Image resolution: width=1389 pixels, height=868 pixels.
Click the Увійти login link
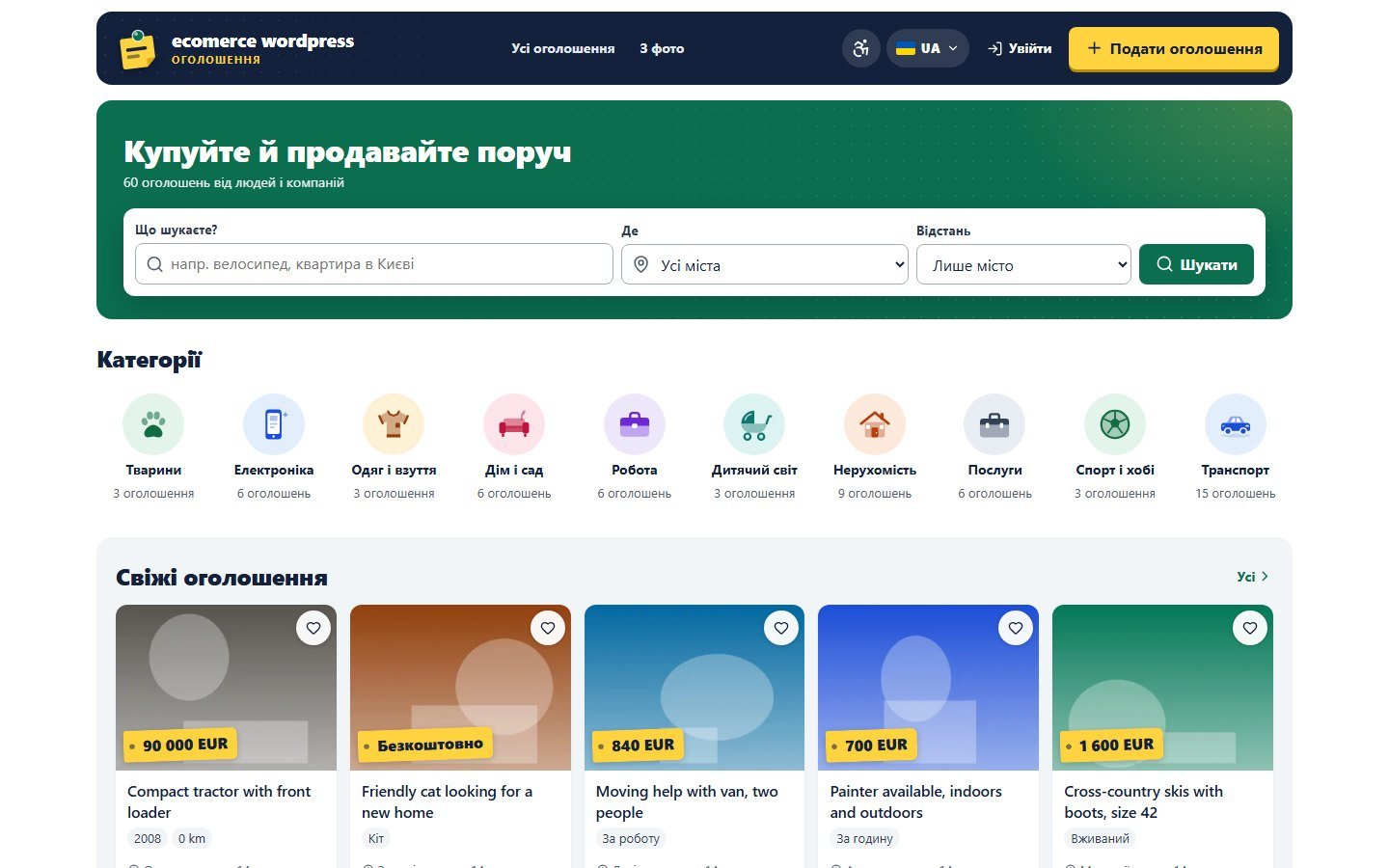[x=1020, y=48]
